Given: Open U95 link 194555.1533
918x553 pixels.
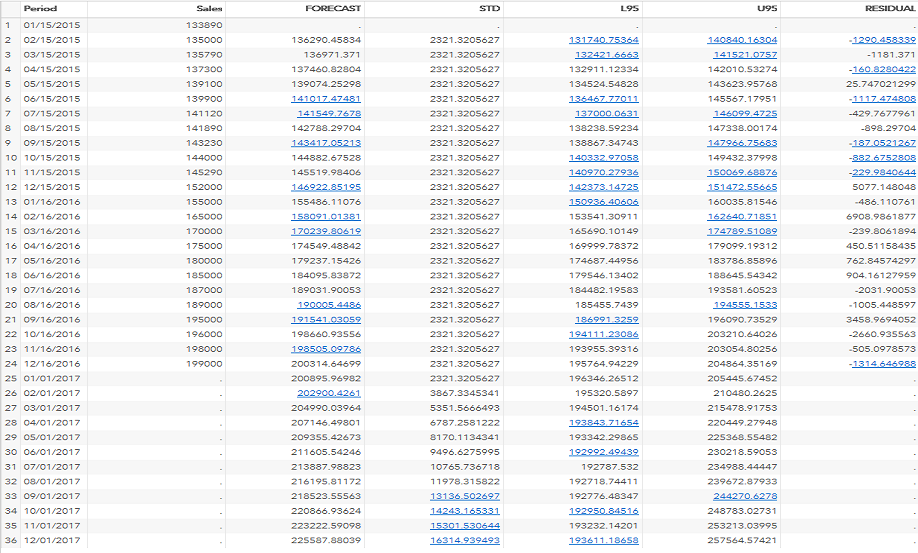Looking at the screenshot, I should (745, 305).
